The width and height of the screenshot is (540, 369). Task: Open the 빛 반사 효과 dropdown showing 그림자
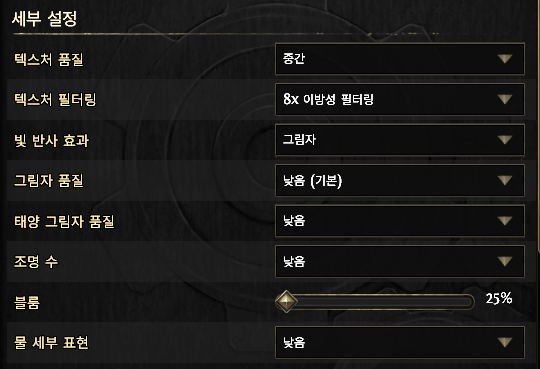400,140
